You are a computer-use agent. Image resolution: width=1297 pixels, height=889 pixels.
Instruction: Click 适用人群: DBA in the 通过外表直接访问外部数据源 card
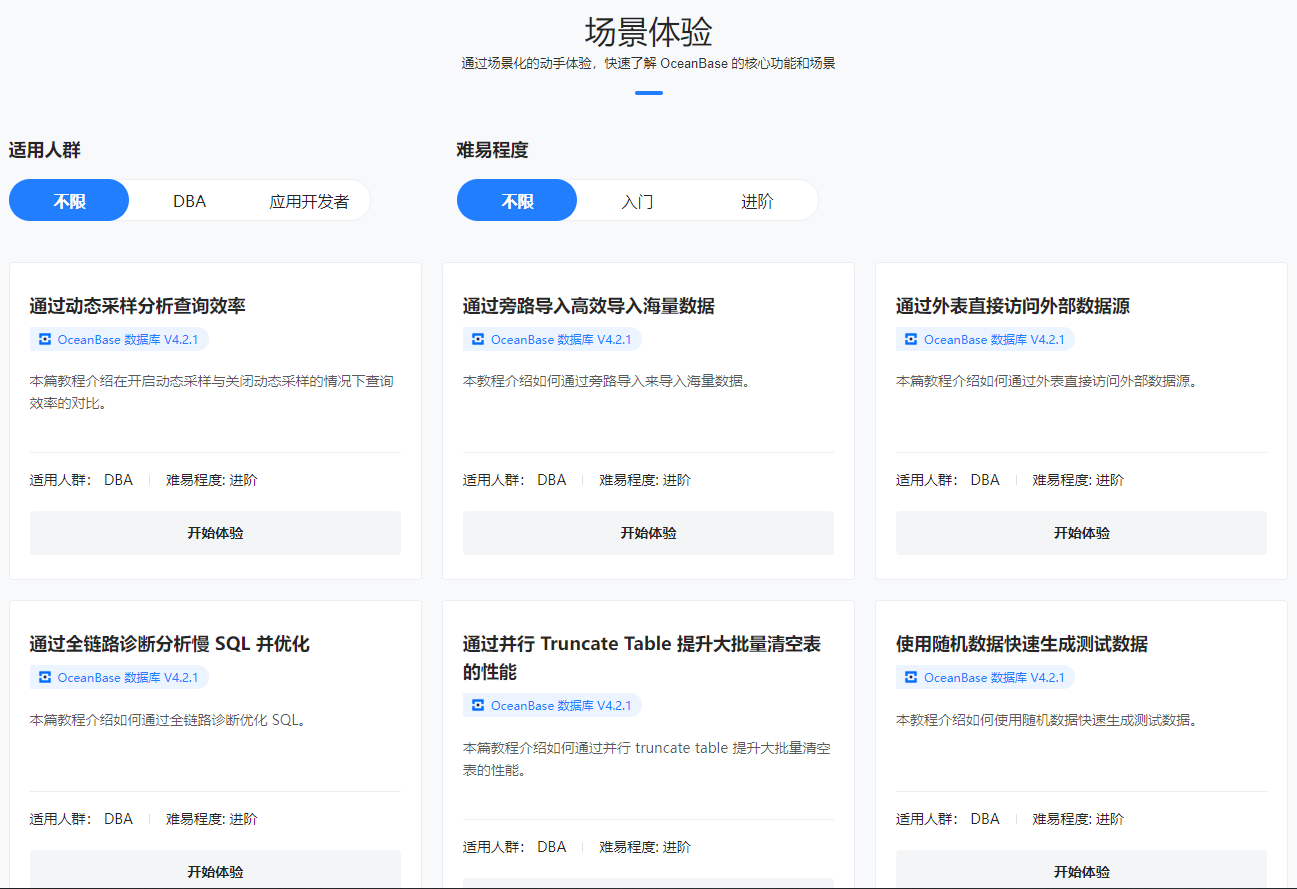click(x=947, y=480)
